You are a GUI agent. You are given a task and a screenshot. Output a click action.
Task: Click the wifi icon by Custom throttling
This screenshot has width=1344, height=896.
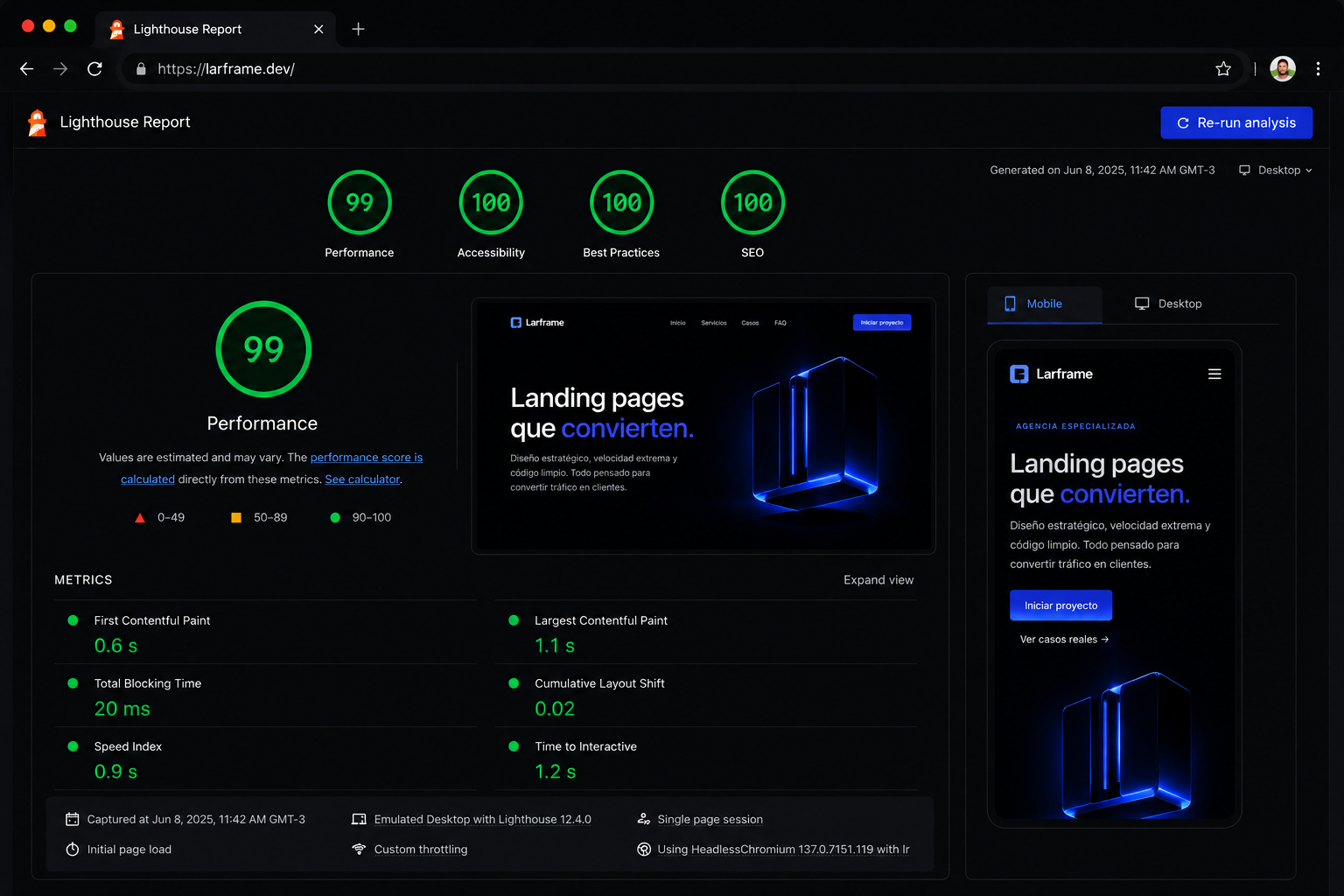pos(359,849)
